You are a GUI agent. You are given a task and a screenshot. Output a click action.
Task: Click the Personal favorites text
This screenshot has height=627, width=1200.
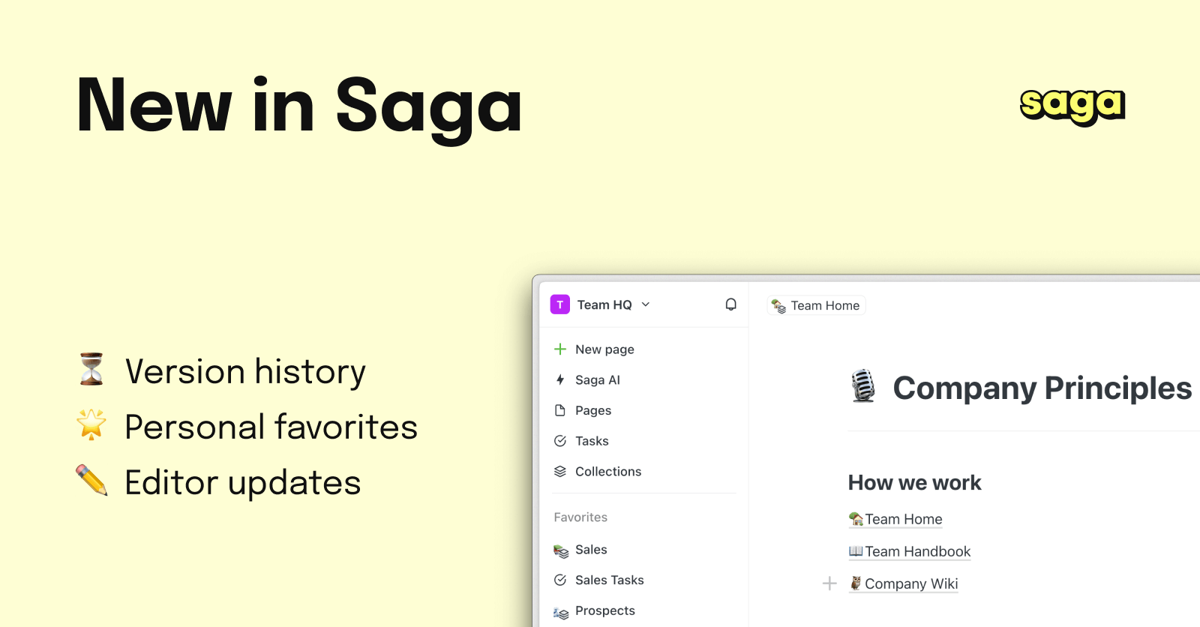[x=271, y=427]
